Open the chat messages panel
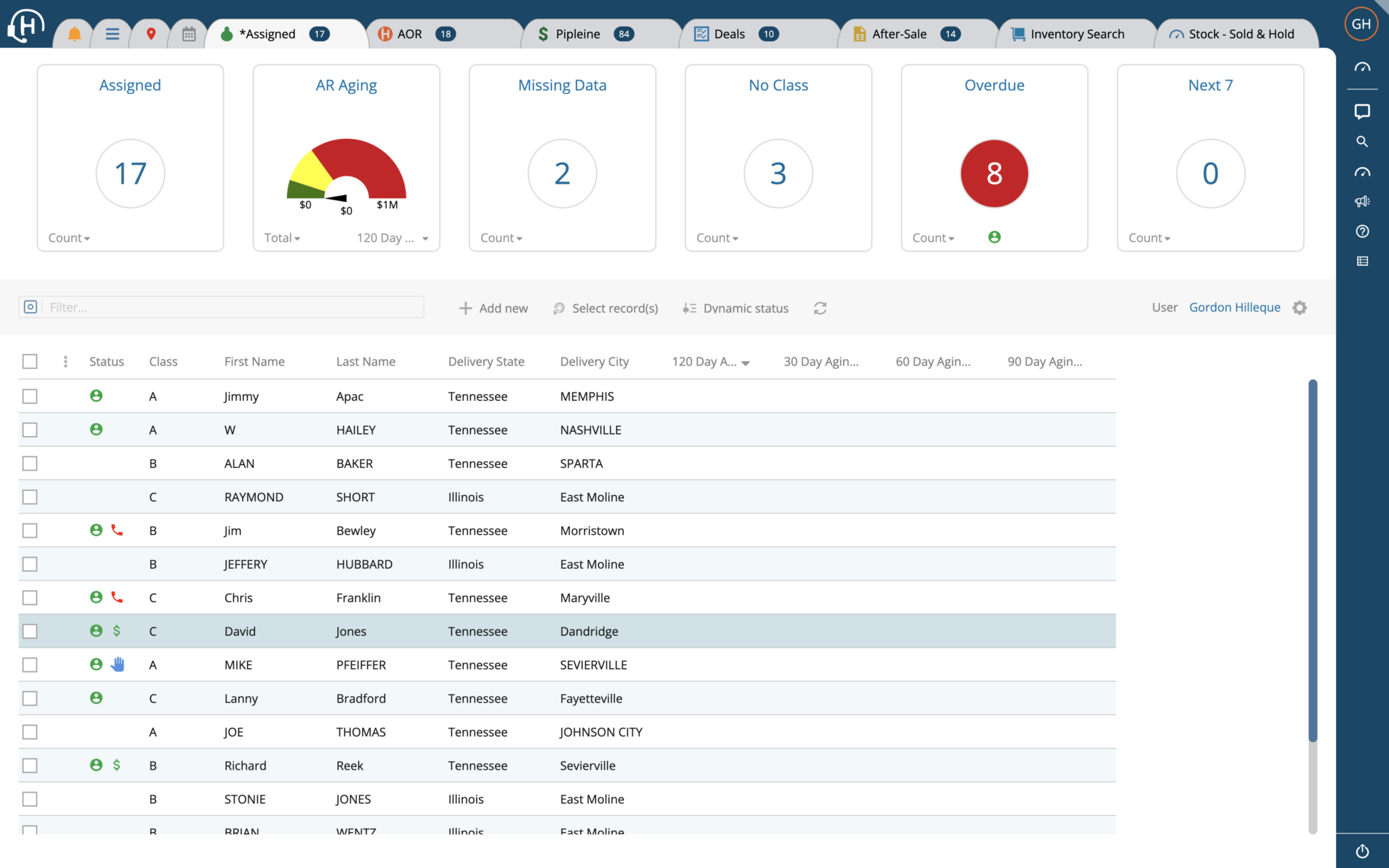Viewport: 1389px width, 868px height. (x=1363, y=111)
